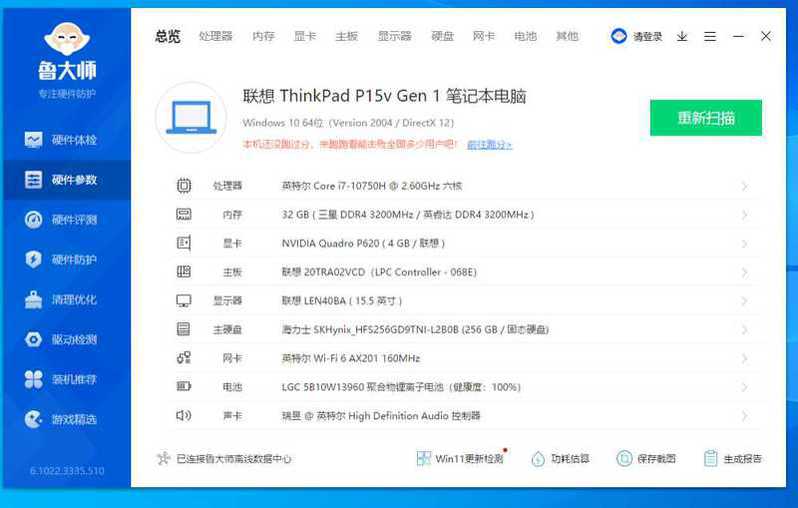Switch to the 处理器 tab

point(215,36)
